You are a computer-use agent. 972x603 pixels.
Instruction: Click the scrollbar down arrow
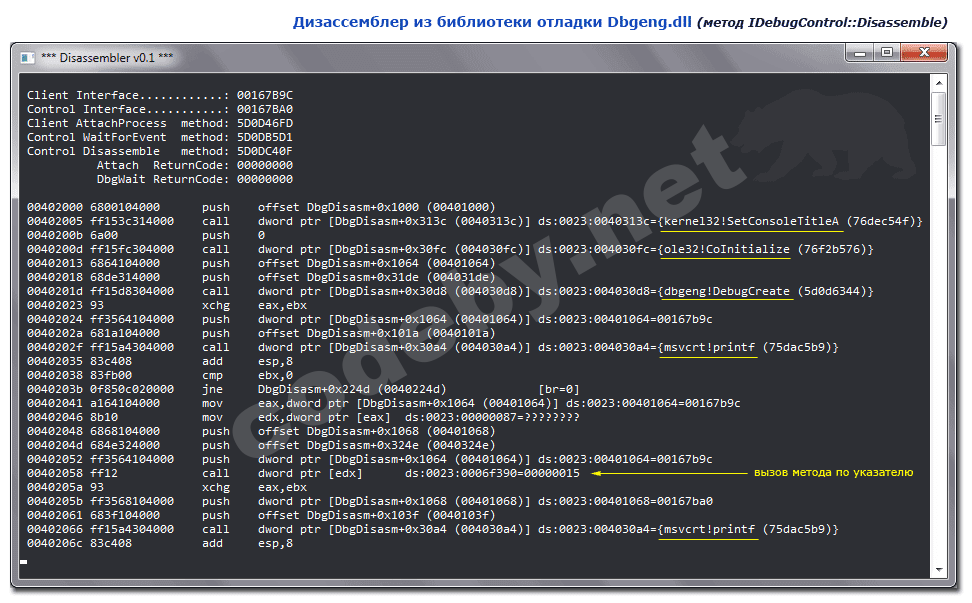coord(938,570)
